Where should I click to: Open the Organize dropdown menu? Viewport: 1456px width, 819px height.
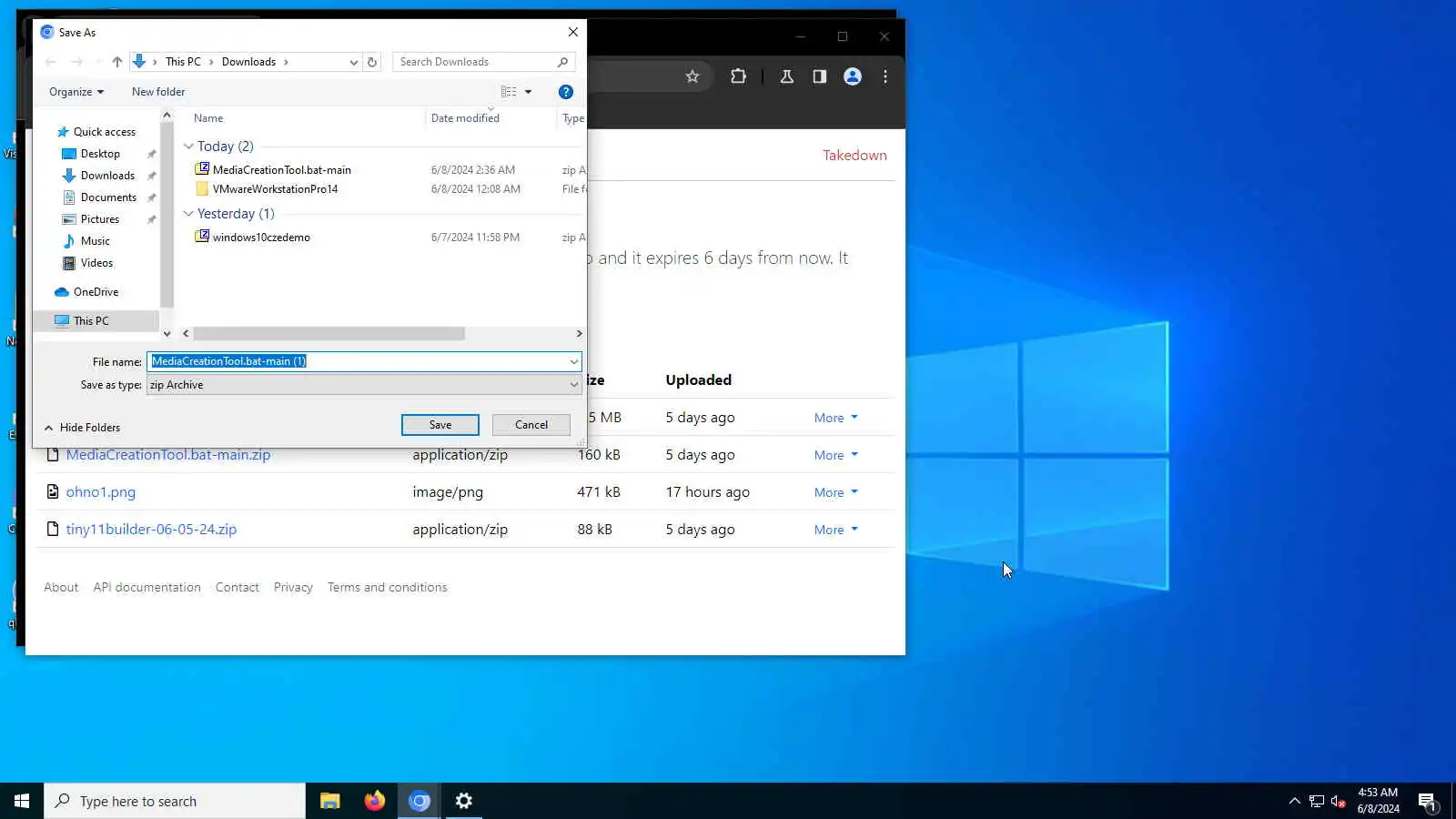point(76,92)
